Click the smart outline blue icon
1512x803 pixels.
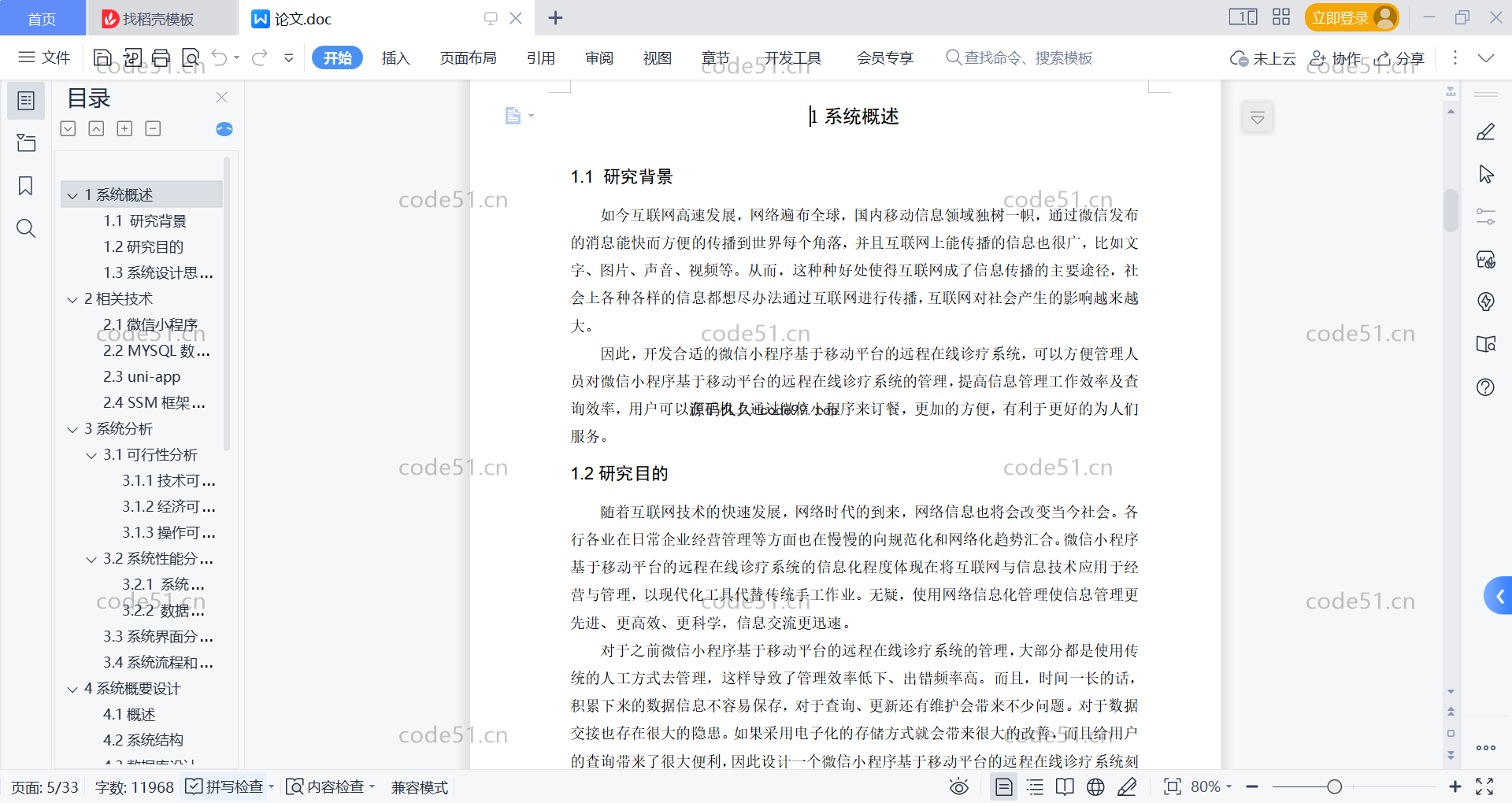224,129
